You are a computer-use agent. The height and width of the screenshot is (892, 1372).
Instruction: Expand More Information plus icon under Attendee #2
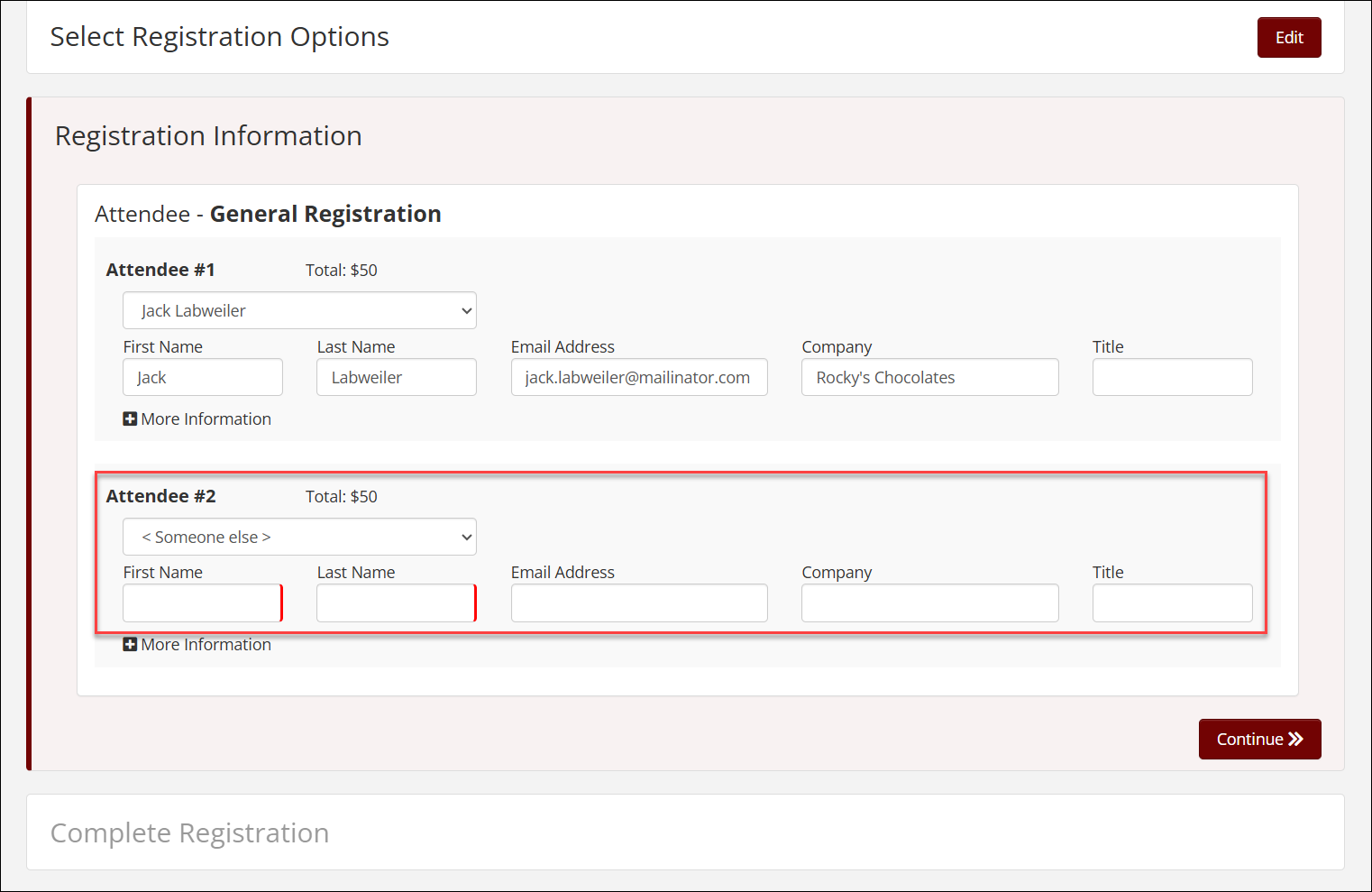pyautogui.click(x=130, y=644)
